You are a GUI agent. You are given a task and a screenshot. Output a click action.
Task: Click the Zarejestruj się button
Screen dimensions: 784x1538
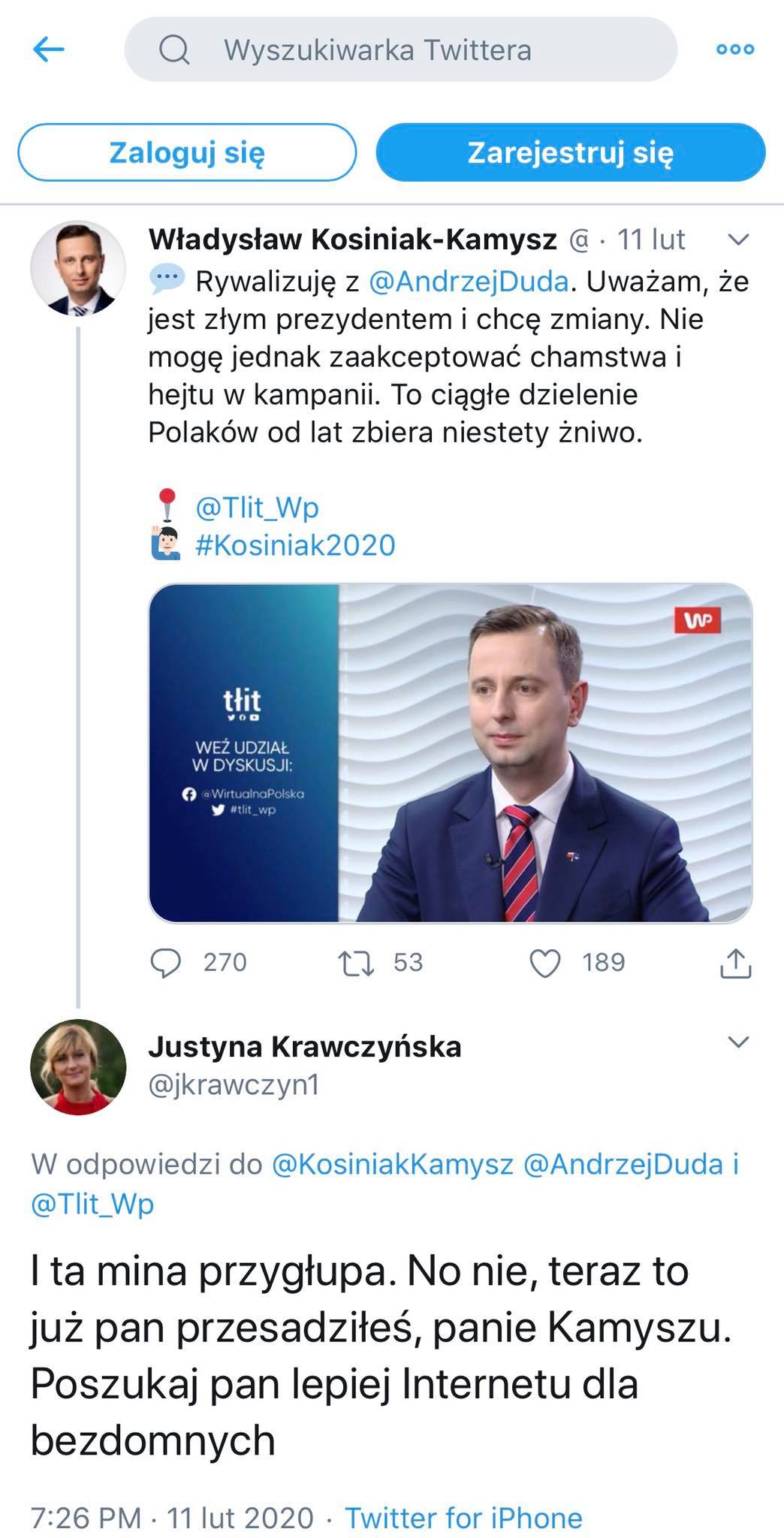pos(571,152)
